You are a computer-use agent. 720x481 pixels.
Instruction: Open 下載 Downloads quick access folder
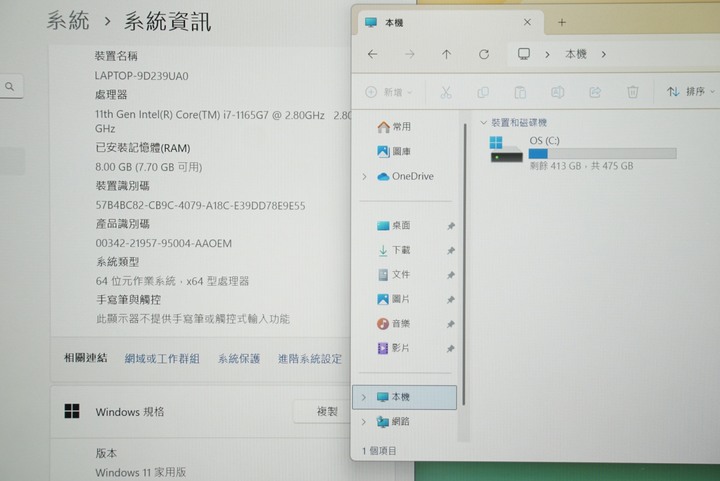click(x=394, y=250)
